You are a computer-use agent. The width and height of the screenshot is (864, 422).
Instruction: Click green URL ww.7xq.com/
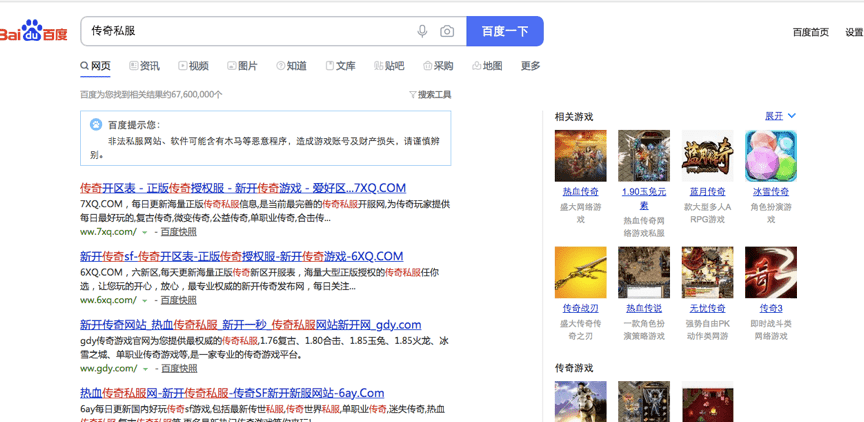[x=109, y=232]
